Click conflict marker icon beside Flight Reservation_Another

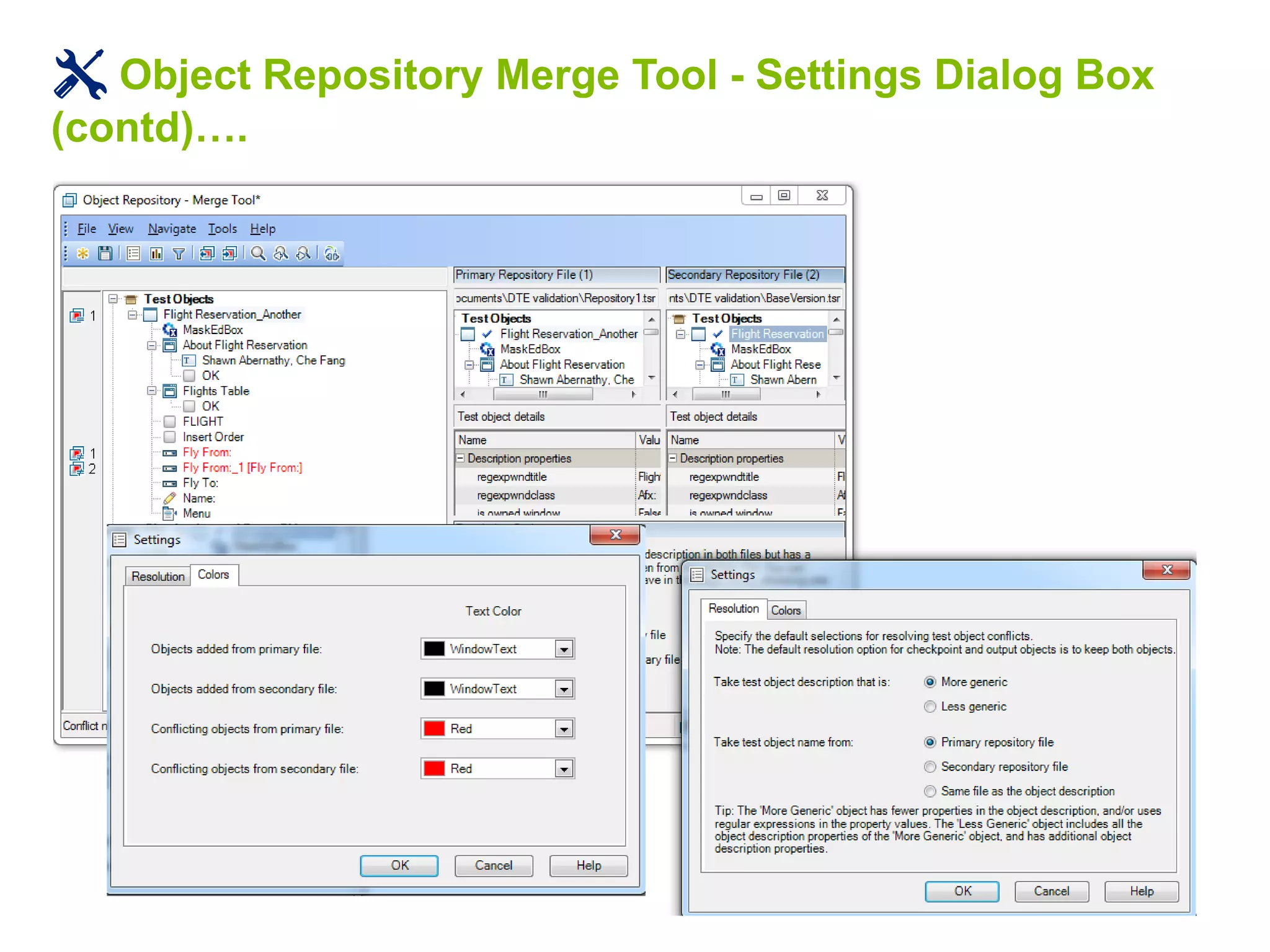(77, 316)
